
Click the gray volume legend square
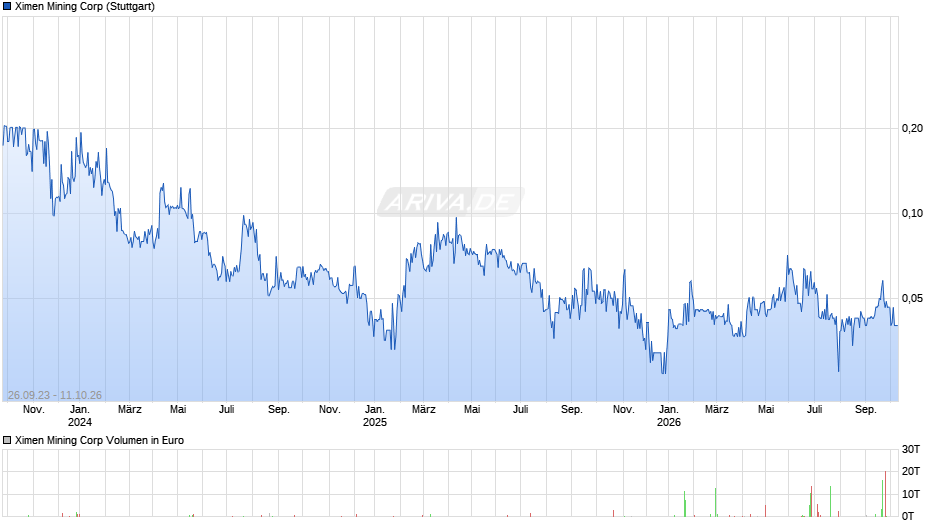coord(7,440)
